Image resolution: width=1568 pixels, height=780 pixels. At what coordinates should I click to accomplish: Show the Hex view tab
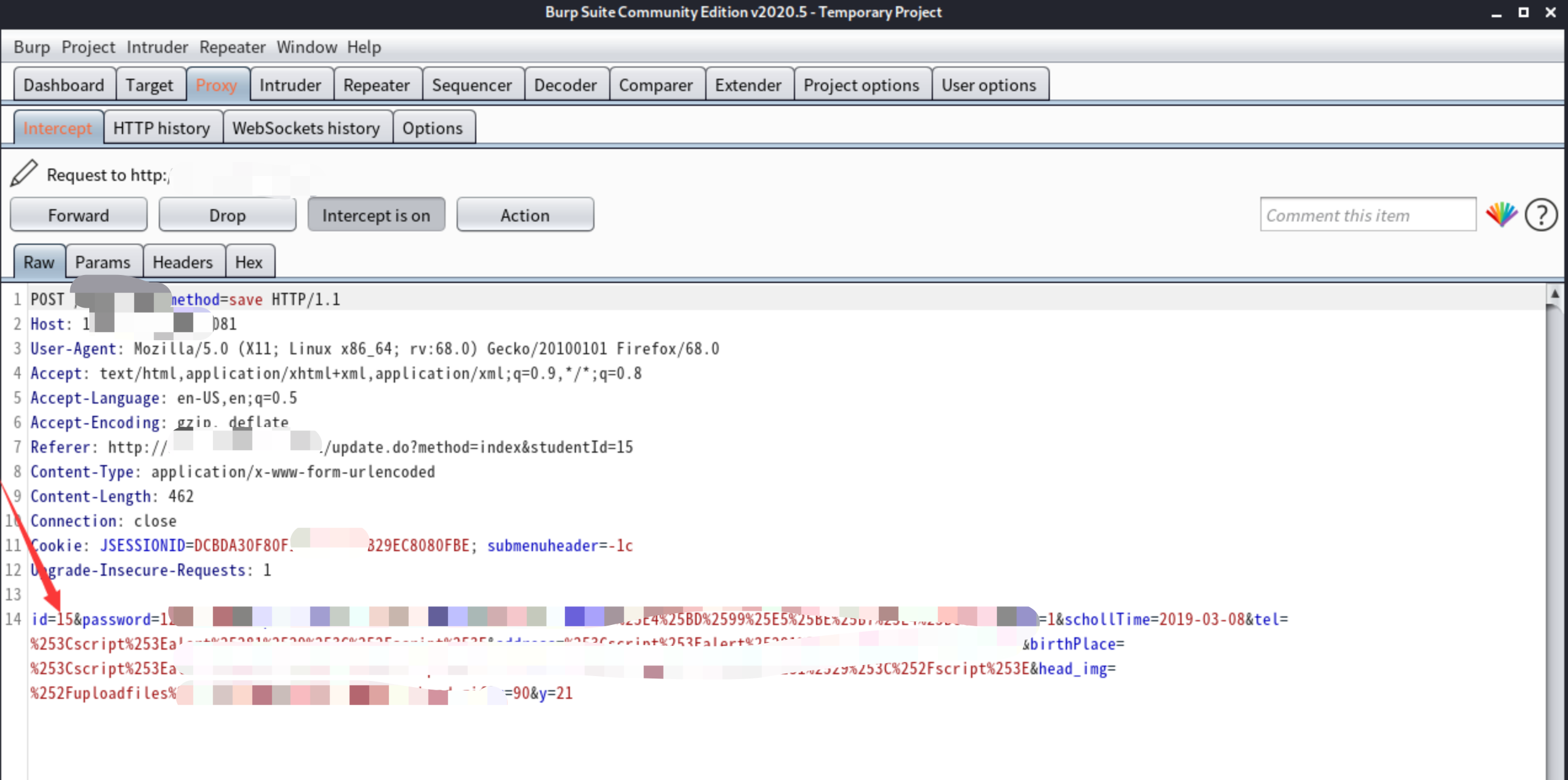click(x=249, y=262)
